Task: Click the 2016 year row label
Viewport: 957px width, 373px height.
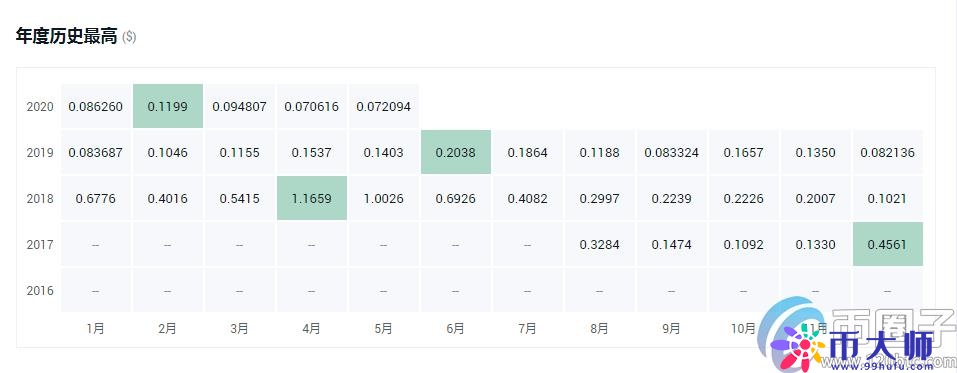Action: click(40, 291)
